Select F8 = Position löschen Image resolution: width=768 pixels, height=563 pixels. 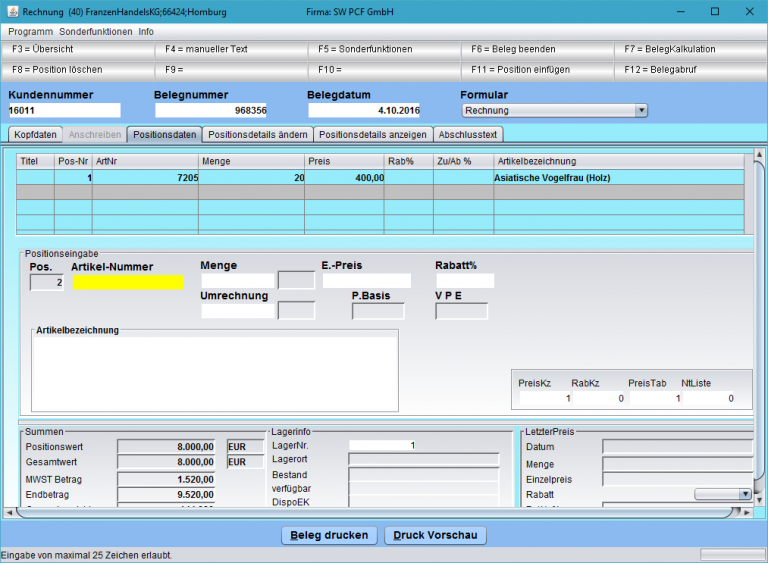(78, 70)
